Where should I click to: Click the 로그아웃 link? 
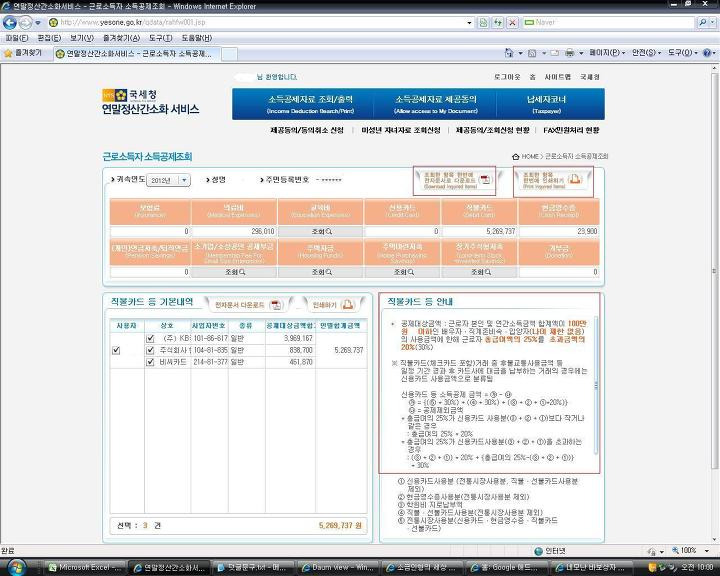(x=507, y=77)
